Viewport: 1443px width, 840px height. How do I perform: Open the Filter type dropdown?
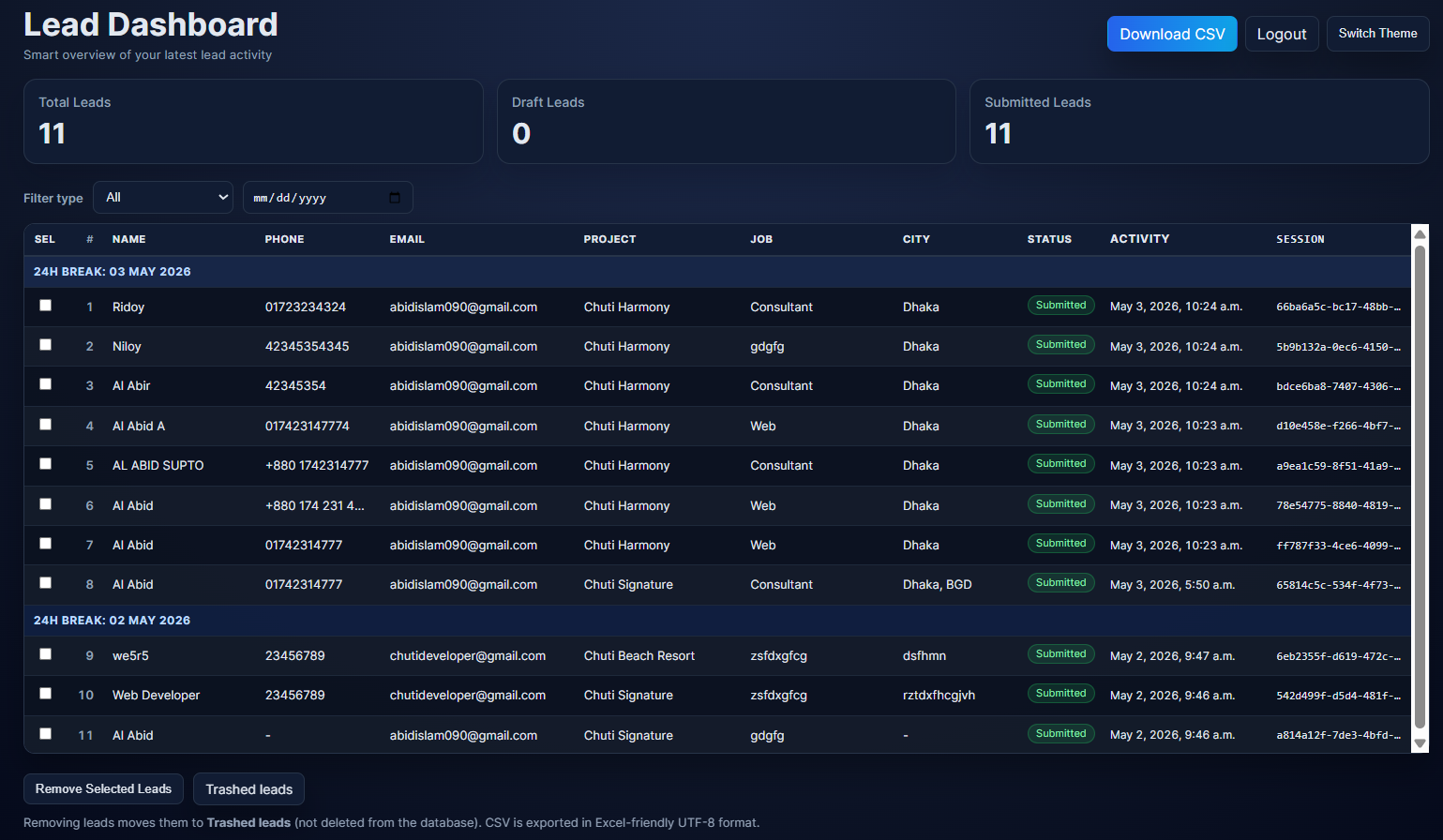[163, 197]
